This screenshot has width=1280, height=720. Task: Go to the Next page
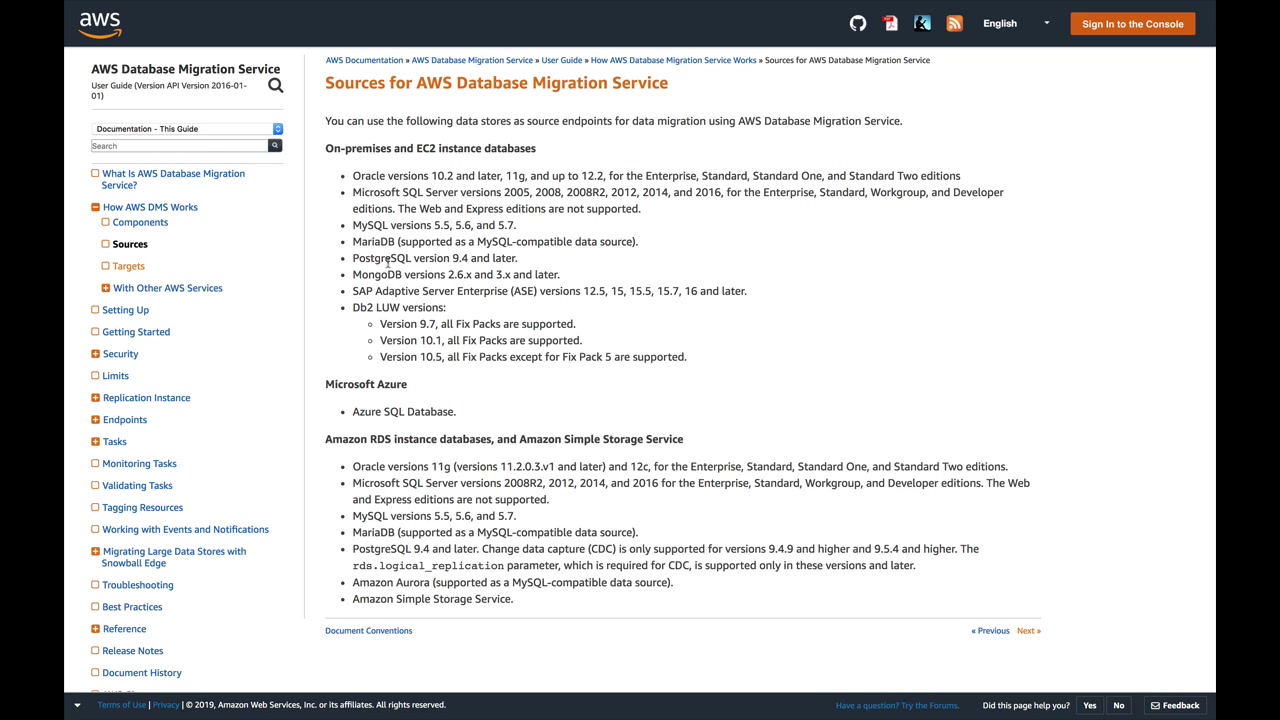tap(1029, 631)
